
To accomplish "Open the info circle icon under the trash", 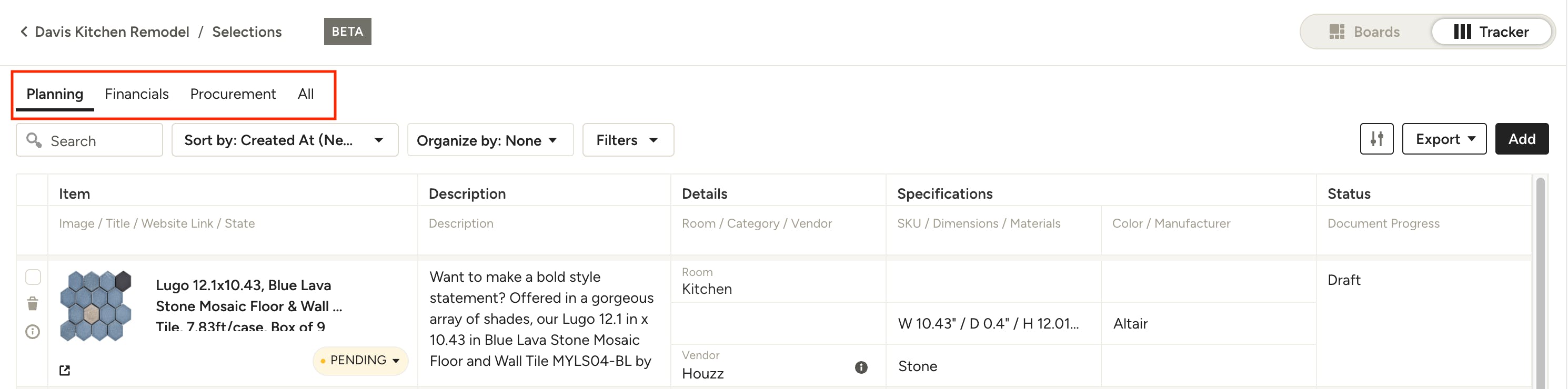I will pyautogui.click(x=33, y=332).
